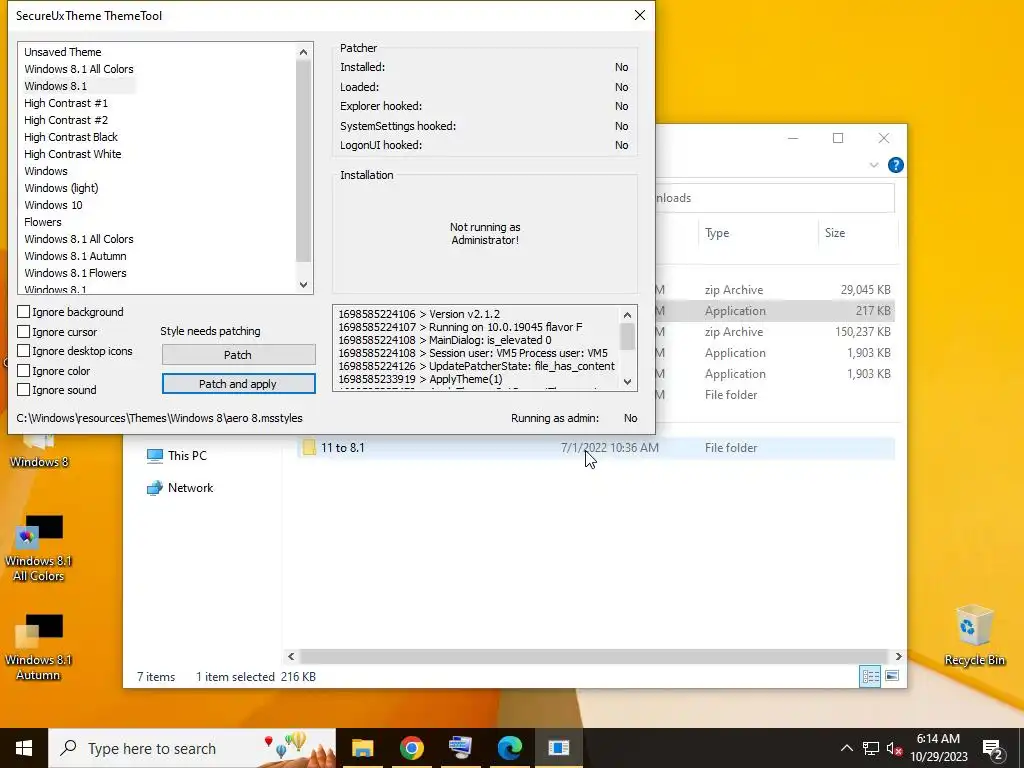Close the SecureUxTheme ThemeTool window

640,15
